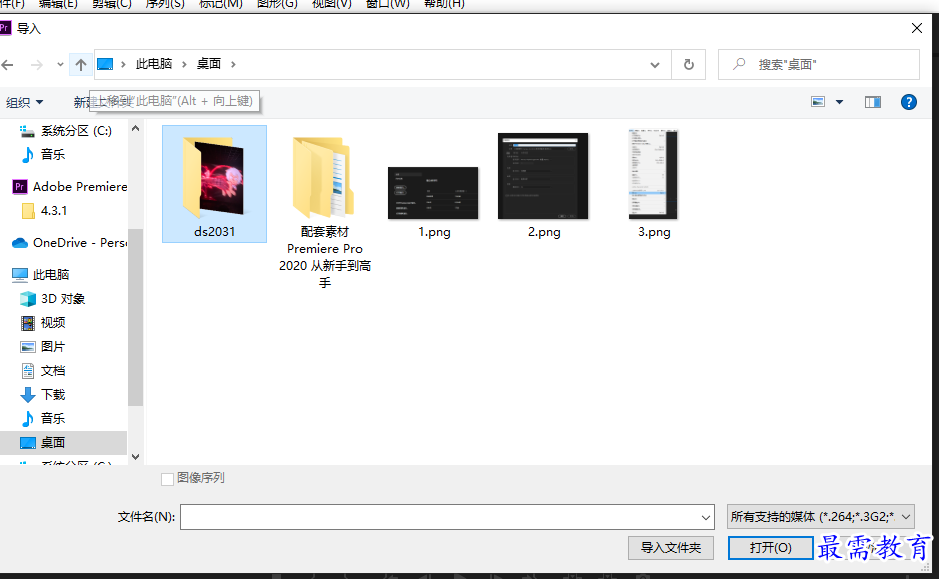Open the 标记(M) menu
This screenshot has height=579, width=939.
pos(220,4)
